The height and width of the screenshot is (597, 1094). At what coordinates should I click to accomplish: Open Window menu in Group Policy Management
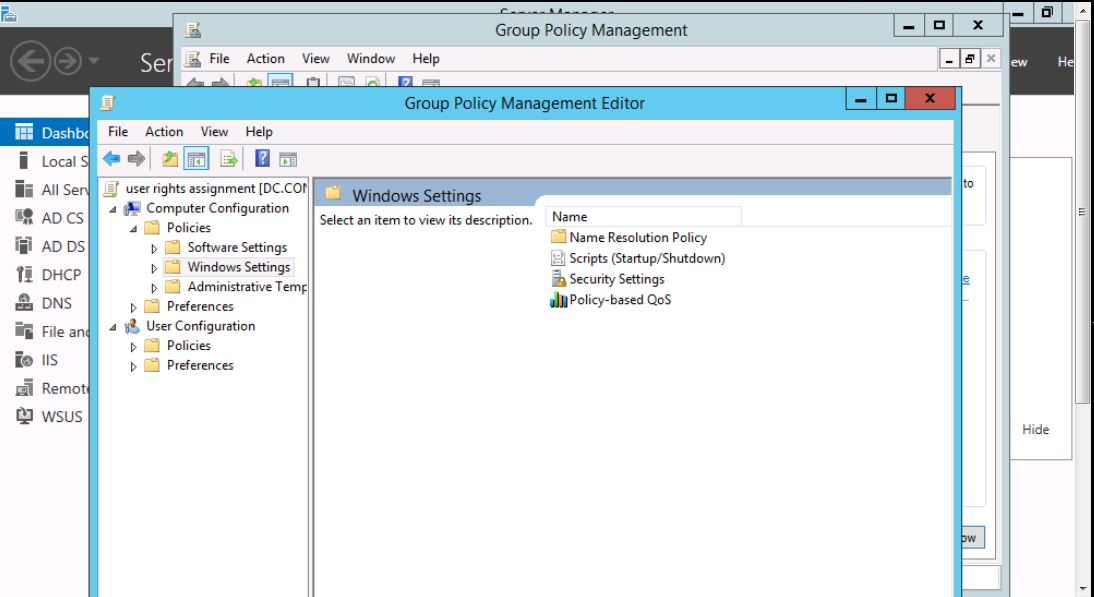click(x=370, y=59)
